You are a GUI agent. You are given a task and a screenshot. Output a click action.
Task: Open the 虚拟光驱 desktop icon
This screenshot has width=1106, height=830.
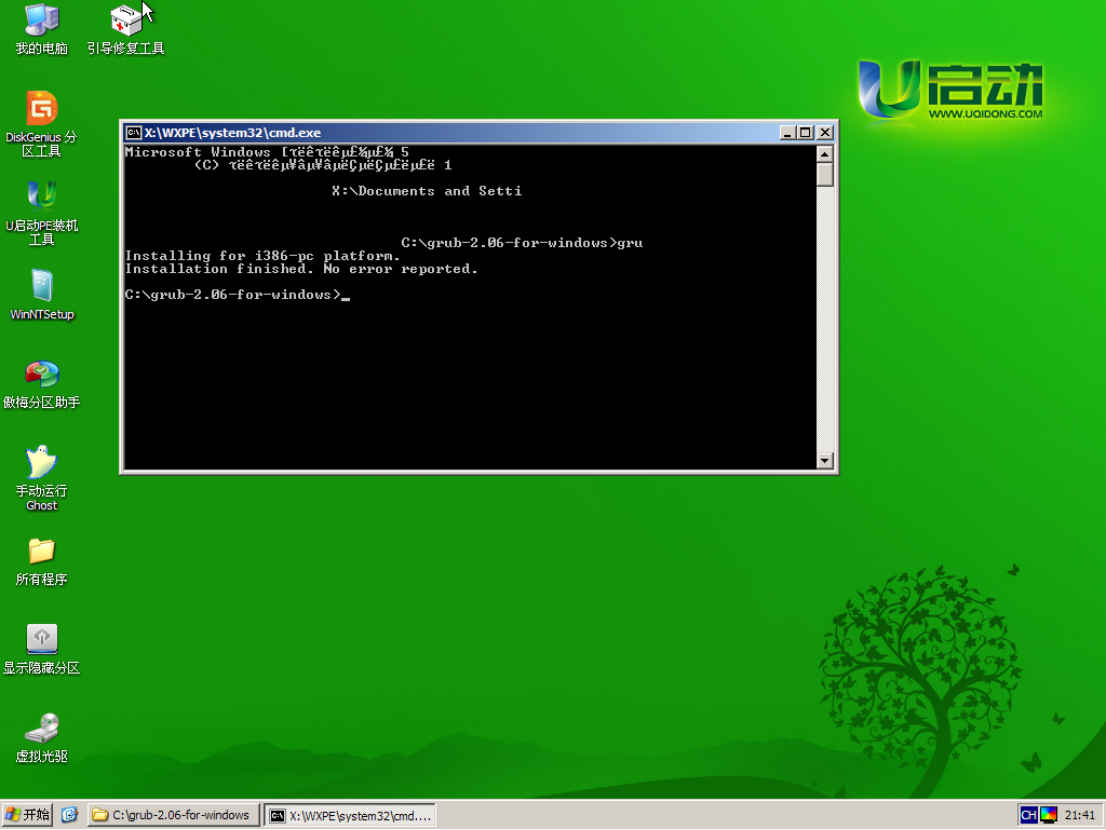point(42,738)
